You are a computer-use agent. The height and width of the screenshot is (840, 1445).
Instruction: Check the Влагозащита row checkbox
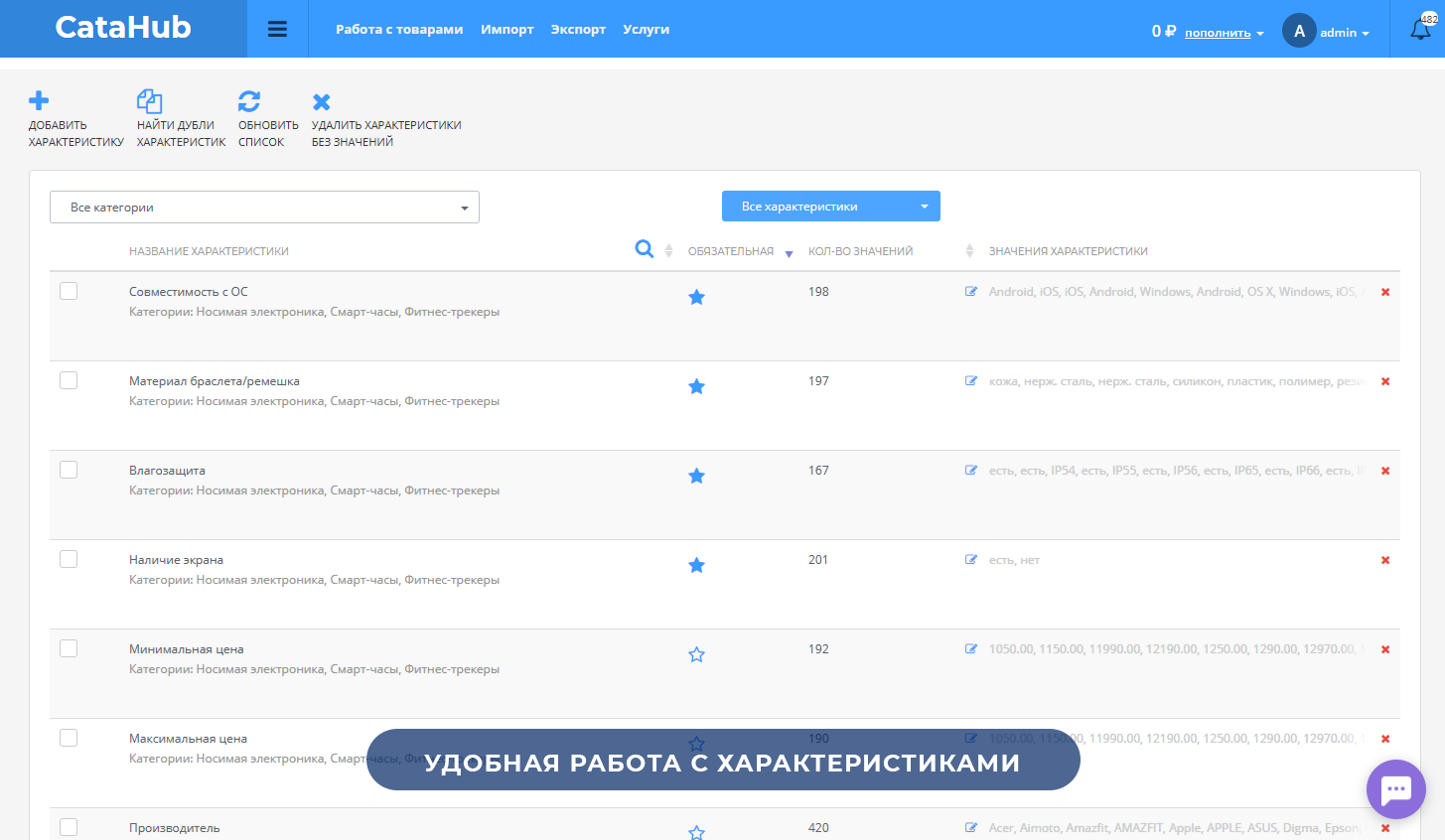[69, 470]
